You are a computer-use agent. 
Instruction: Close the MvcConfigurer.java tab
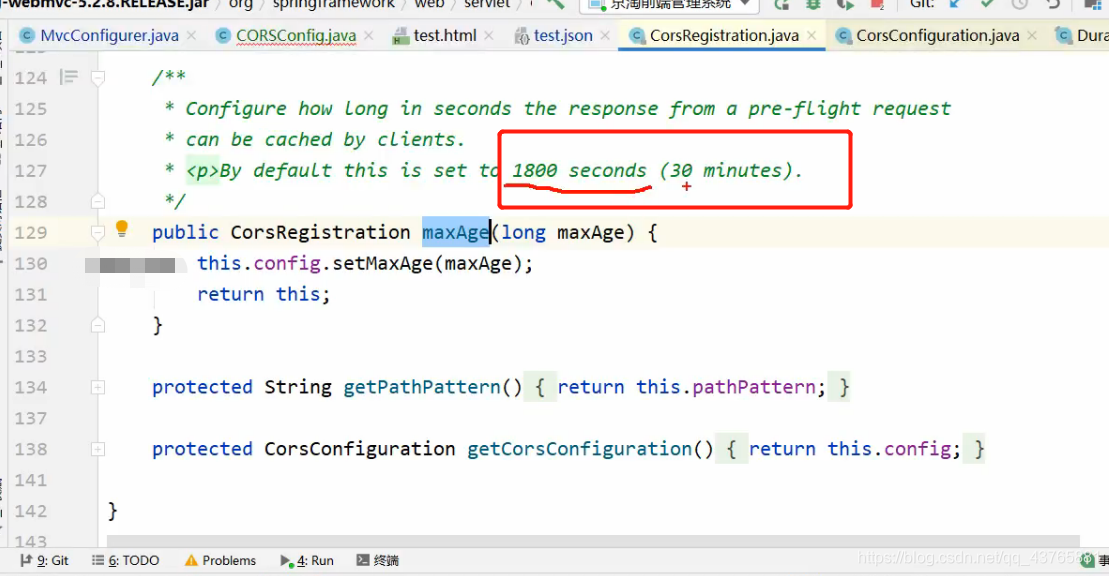pyautogui.click(x=192, y=35)
